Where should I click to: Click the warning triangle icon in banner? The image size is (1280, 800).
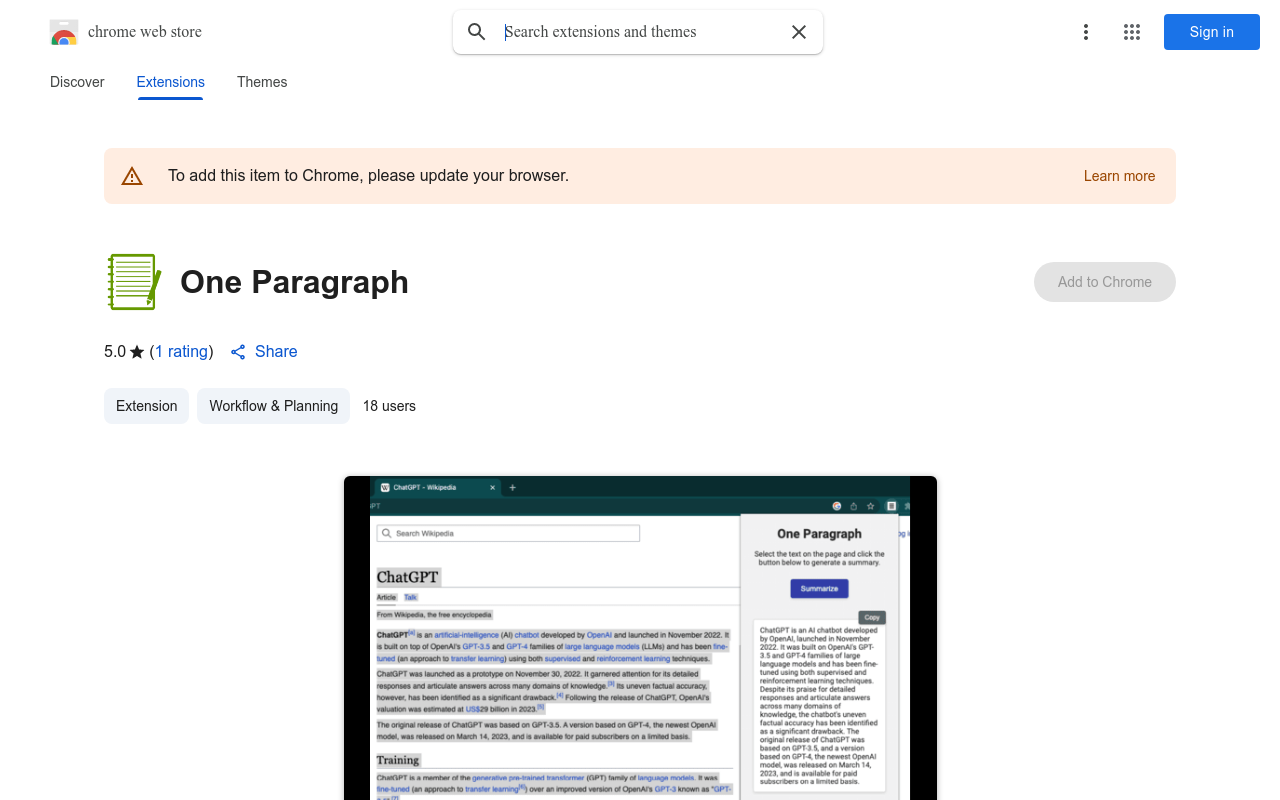[x=132, y=176]
